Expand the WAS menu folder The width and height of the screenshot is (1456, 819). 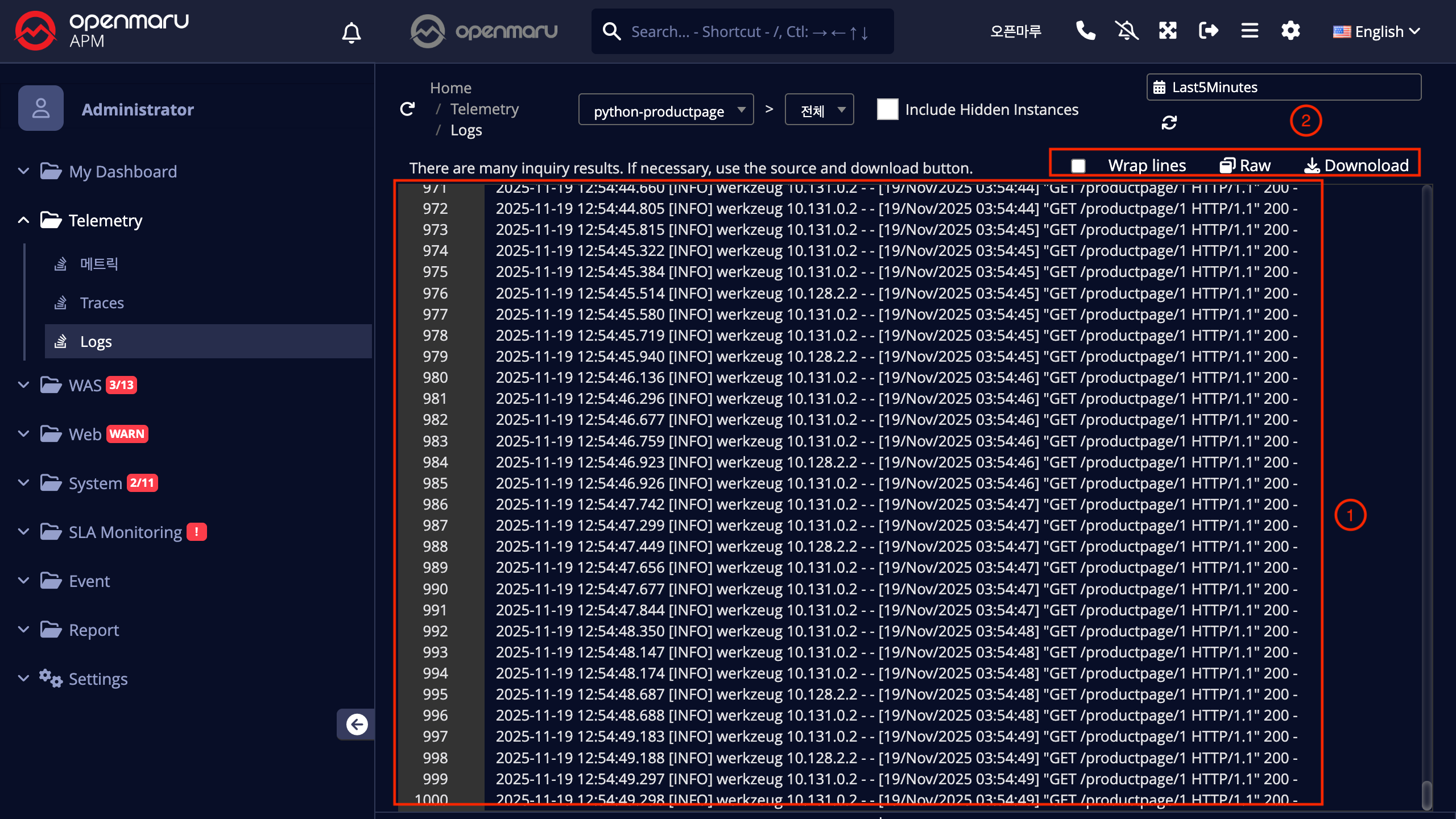85,385
